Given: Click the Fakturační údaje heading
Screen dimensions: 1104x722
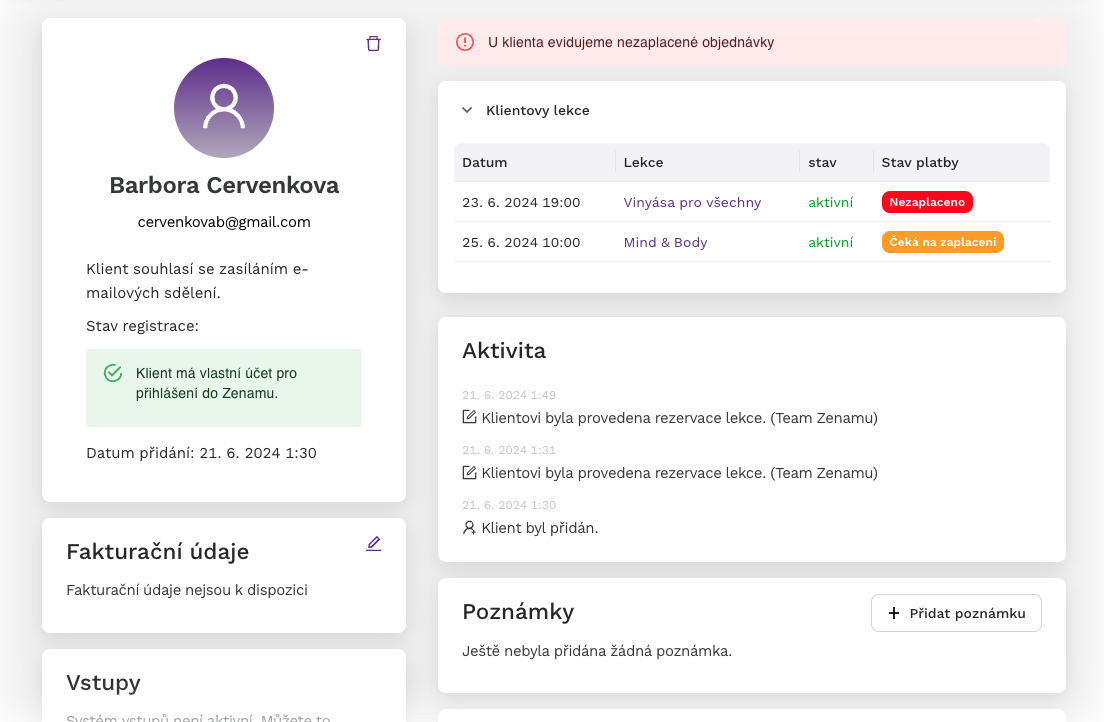Looking at the screenshot, I should [158, 552].
